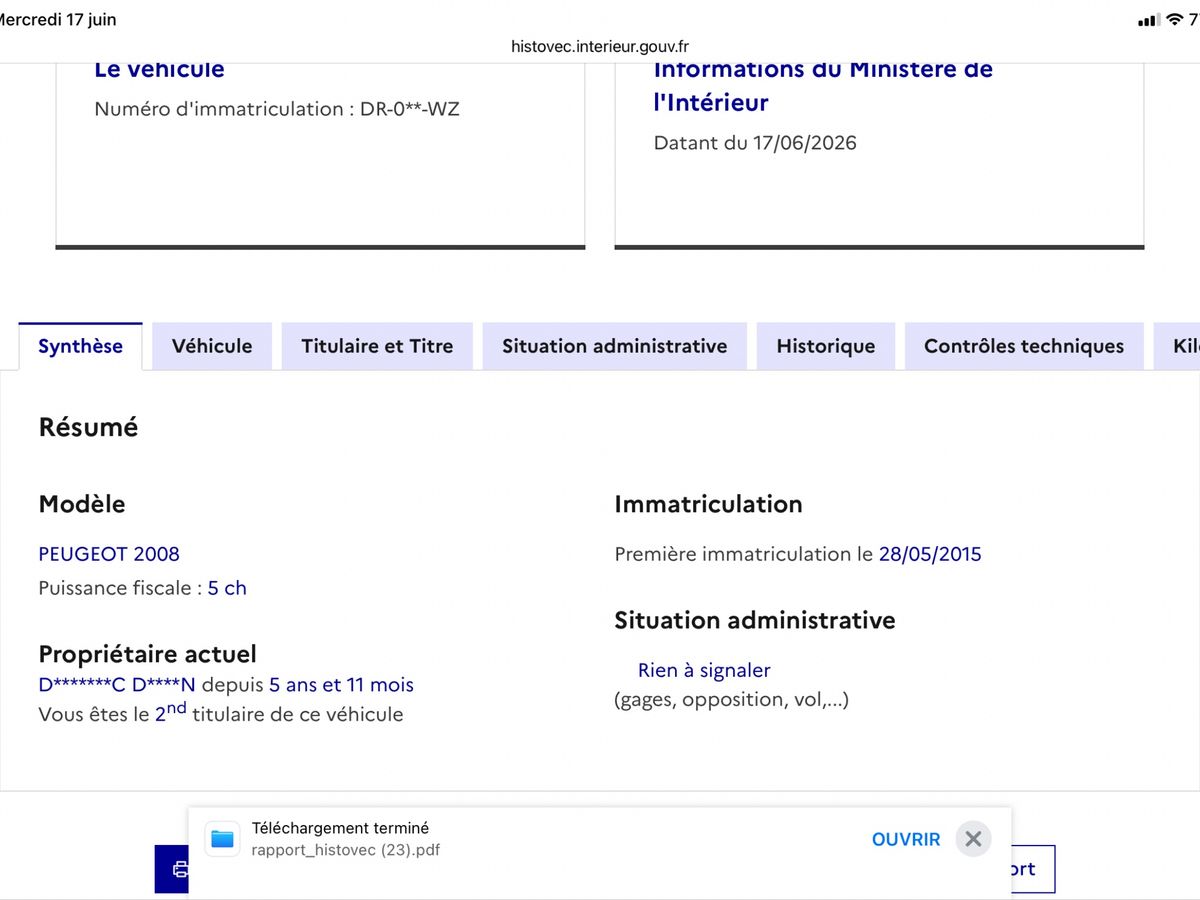Click the blue print button

pos(172,869)
